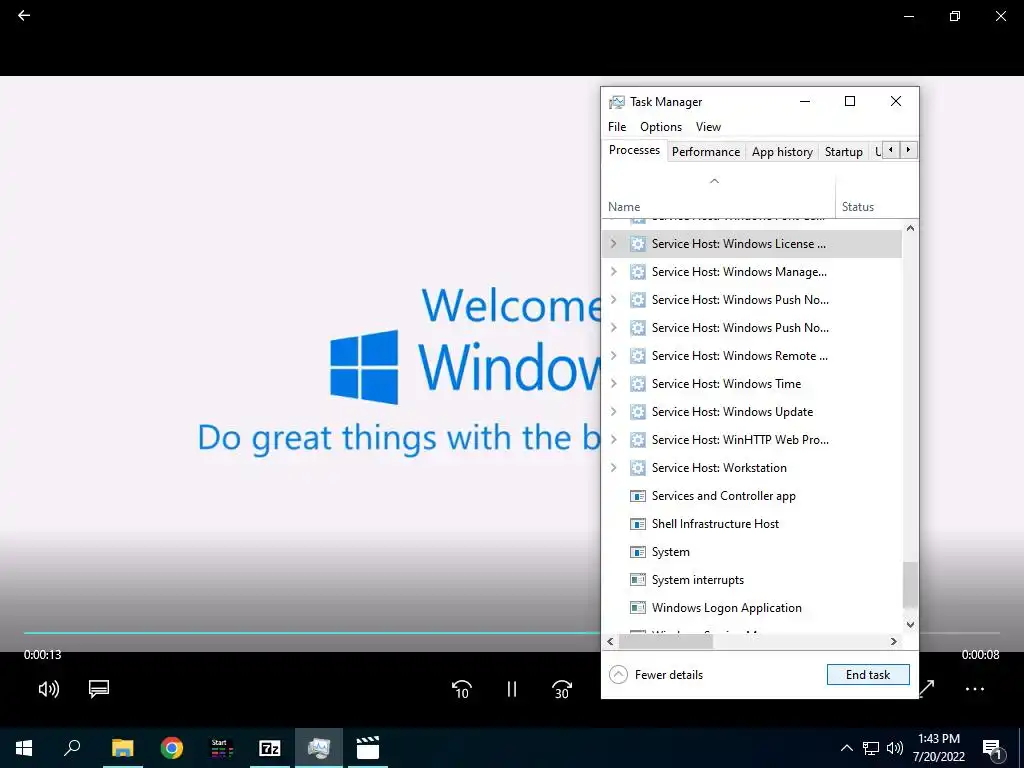Viewport: 1024px width, 768px height.
Task: Show hidden system tray icons
Action: pyautogui.click(x=846, y=748)
